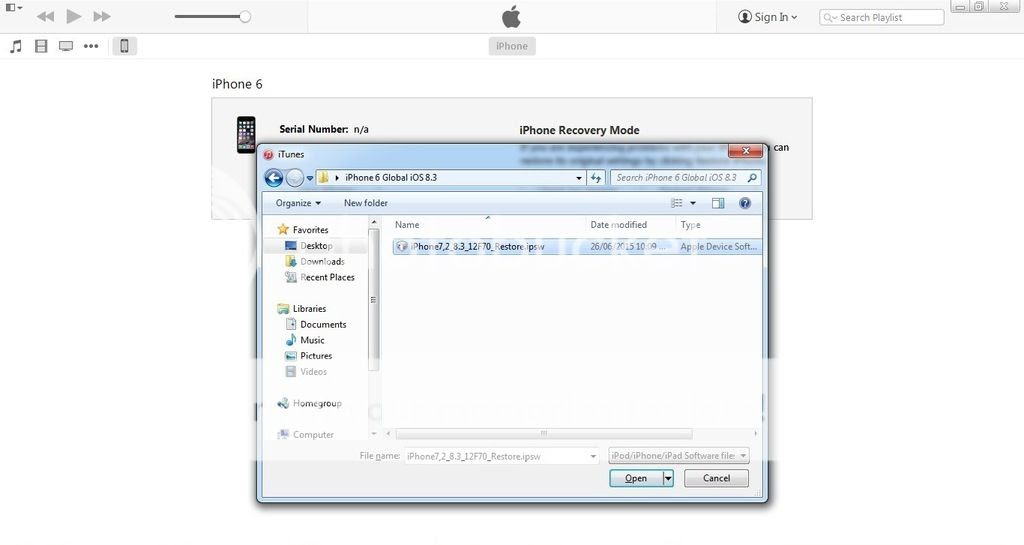Open the iTunes Music library icon
1024x545 pixels.
click(x=16, y=46)
